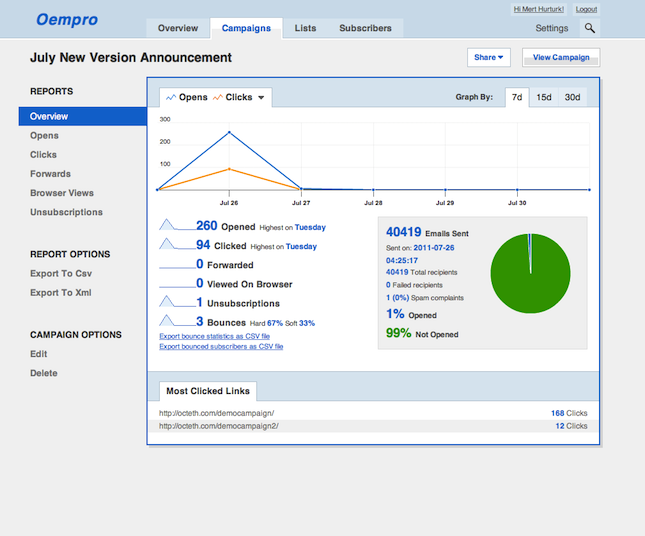Click Export bounce statistics as CSV file link
Viewport: 645px width, 536px height.
[x=214, y=336]
